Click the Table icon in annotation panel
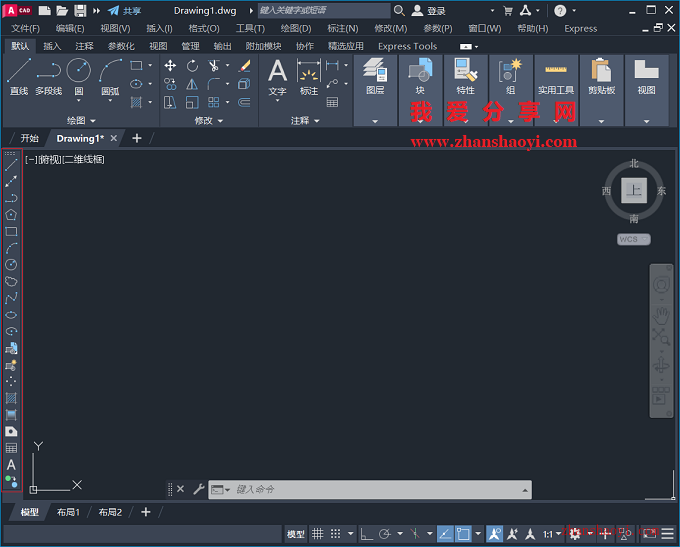This screenshot has width=680, height=547. (x=332, y=102)
